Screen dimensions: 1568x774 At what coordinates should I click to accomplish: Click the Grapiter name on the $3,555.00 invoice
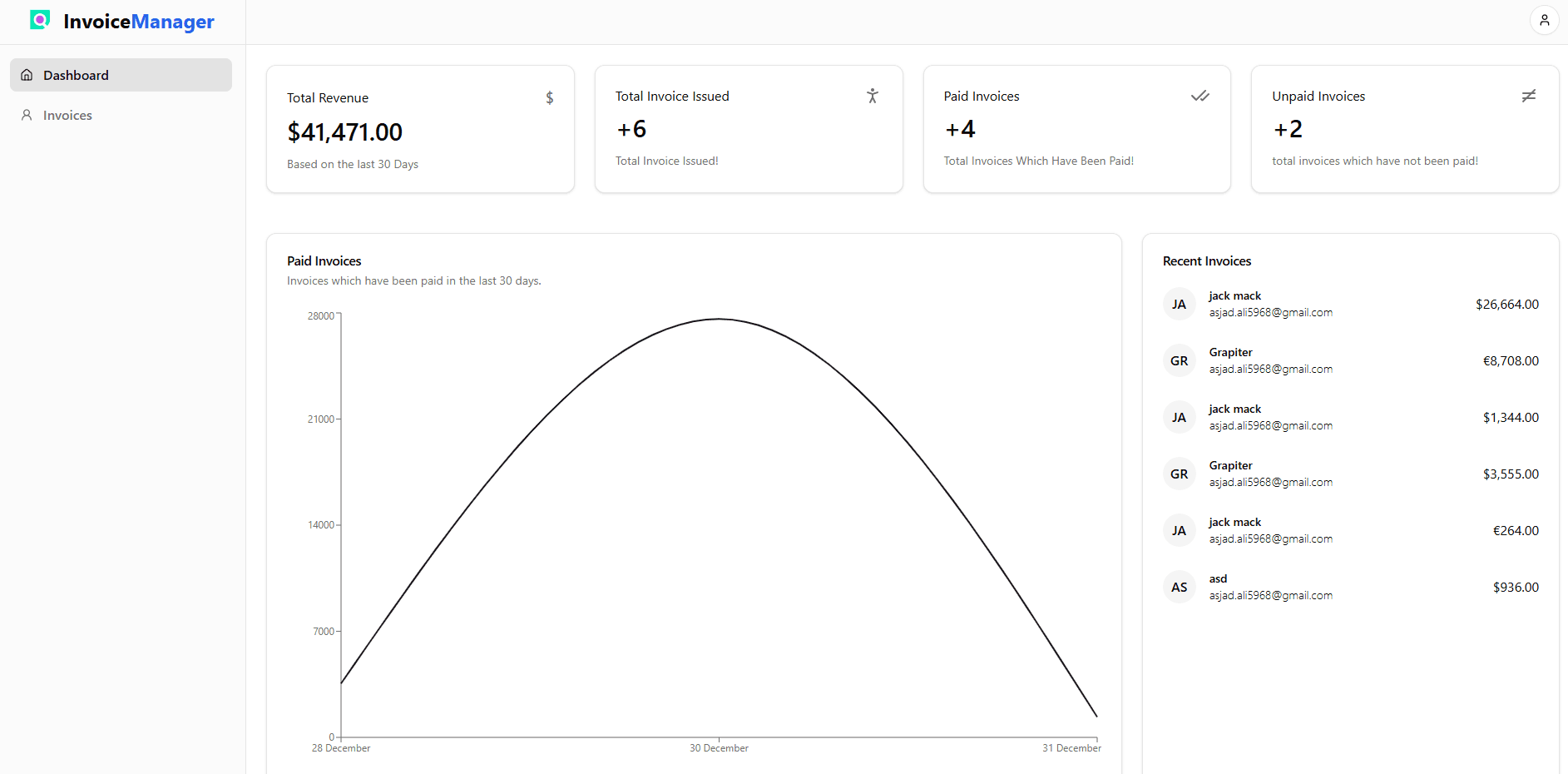point(1230,465)
